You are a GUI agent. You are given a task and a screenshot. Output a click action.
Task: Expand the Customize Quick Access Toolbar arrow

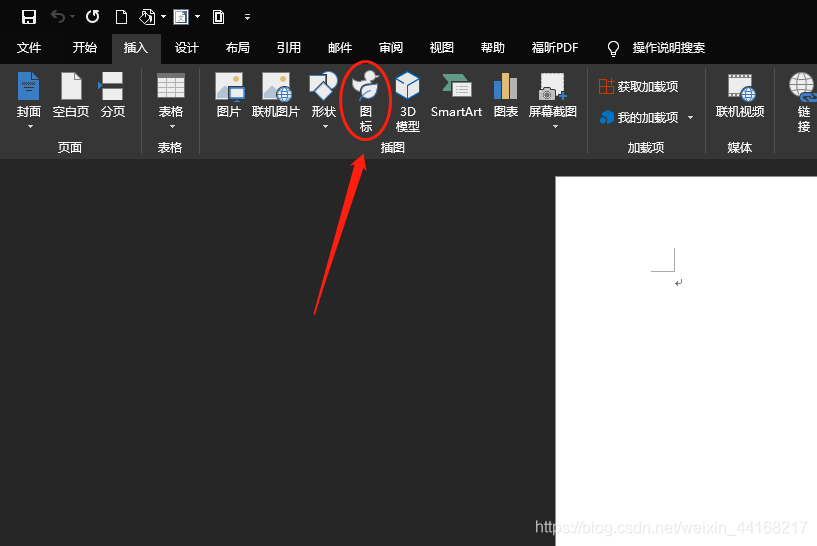[x=247, y=17]
